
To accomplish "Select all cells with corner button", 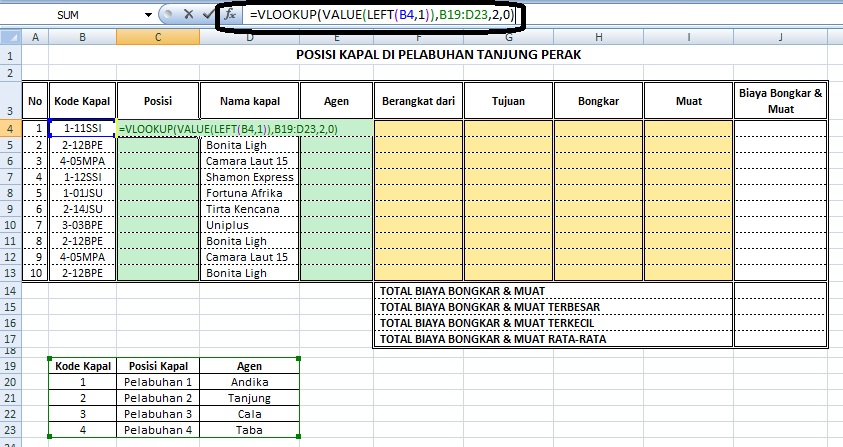I will (x=10, y=37).
